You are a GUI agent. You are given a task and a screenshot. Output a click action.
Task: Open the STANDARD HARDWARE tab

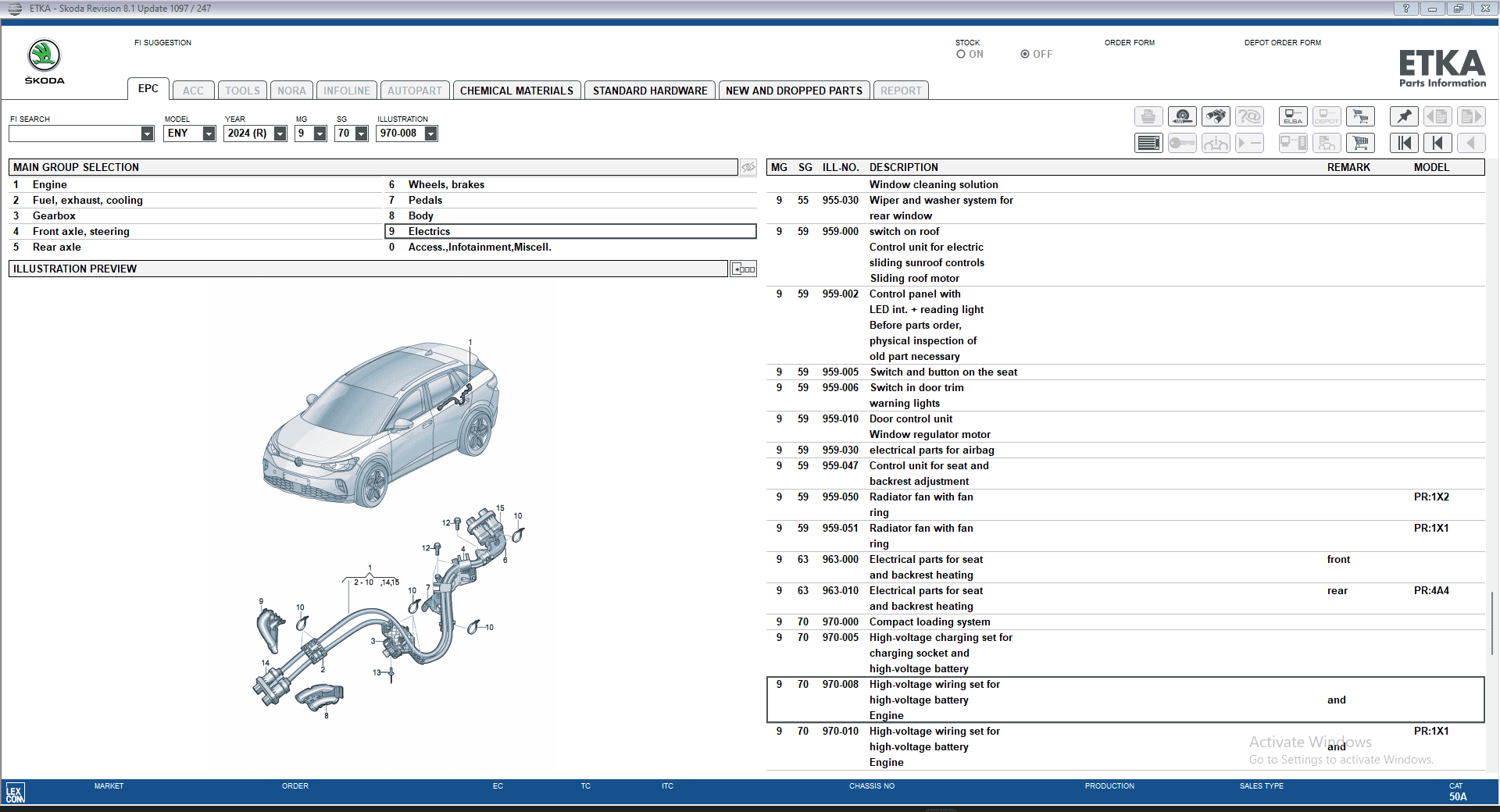tap(649, 91)
